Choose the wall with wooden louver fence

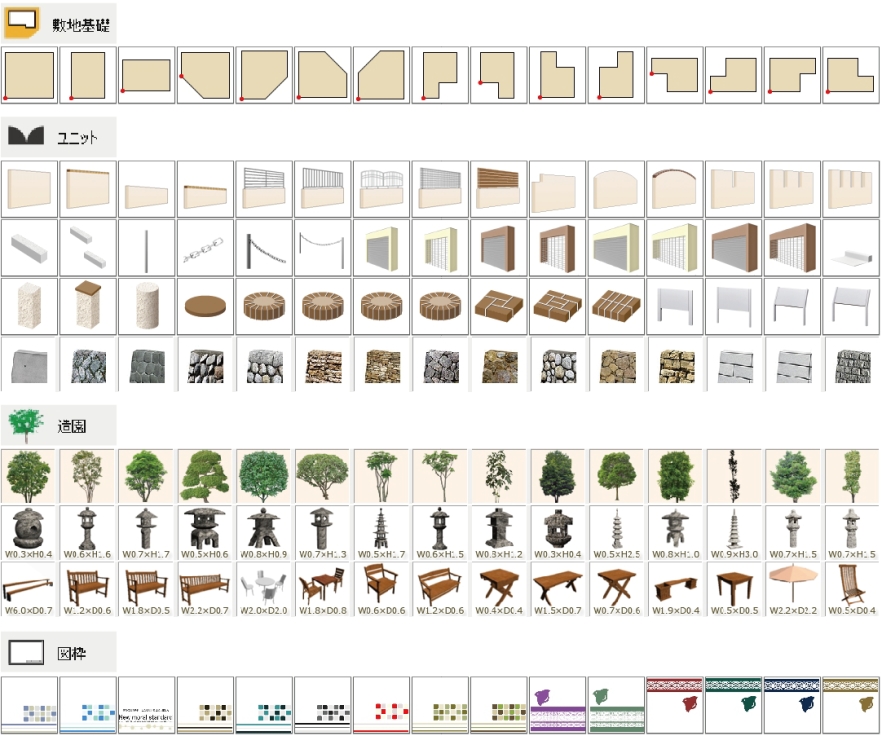pyautogui.click(x=499, y=189)
